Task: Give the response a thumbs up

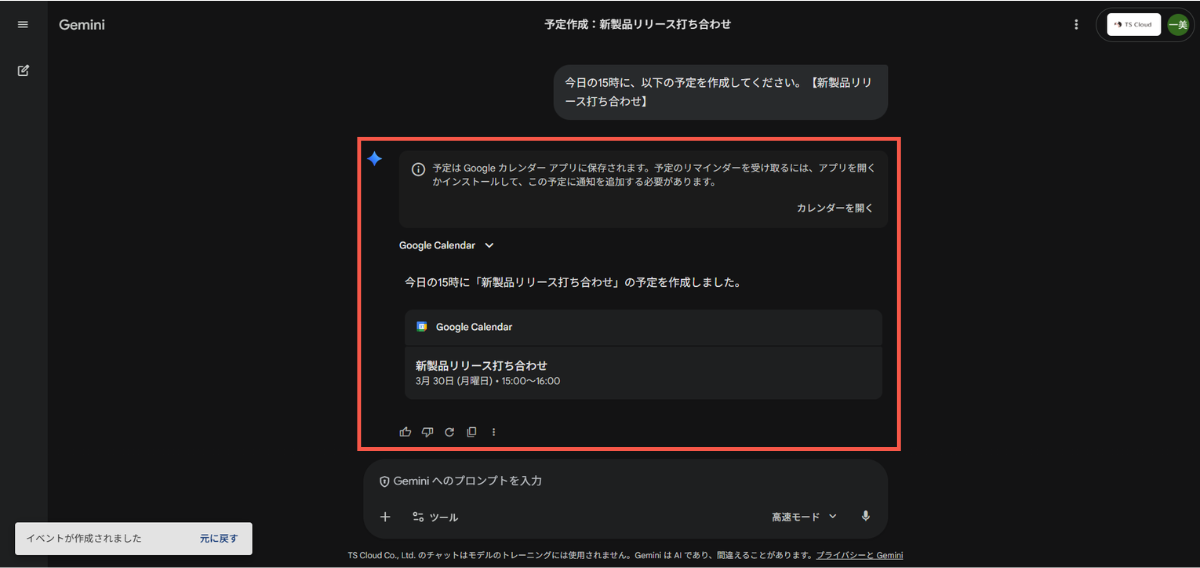Action: pos(405,432)
